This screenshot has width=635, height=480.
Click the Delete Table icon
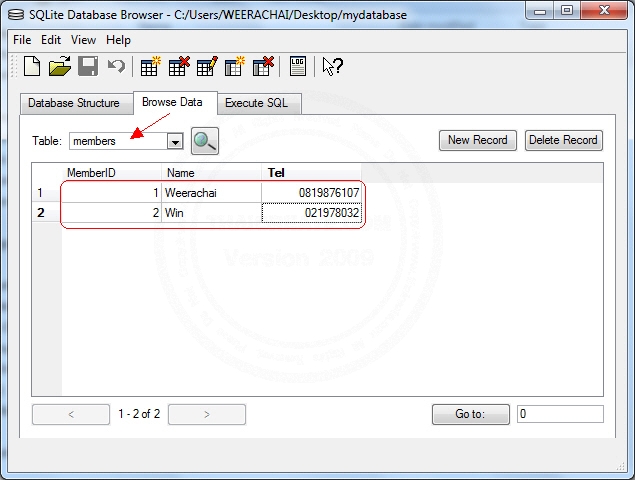179,66
